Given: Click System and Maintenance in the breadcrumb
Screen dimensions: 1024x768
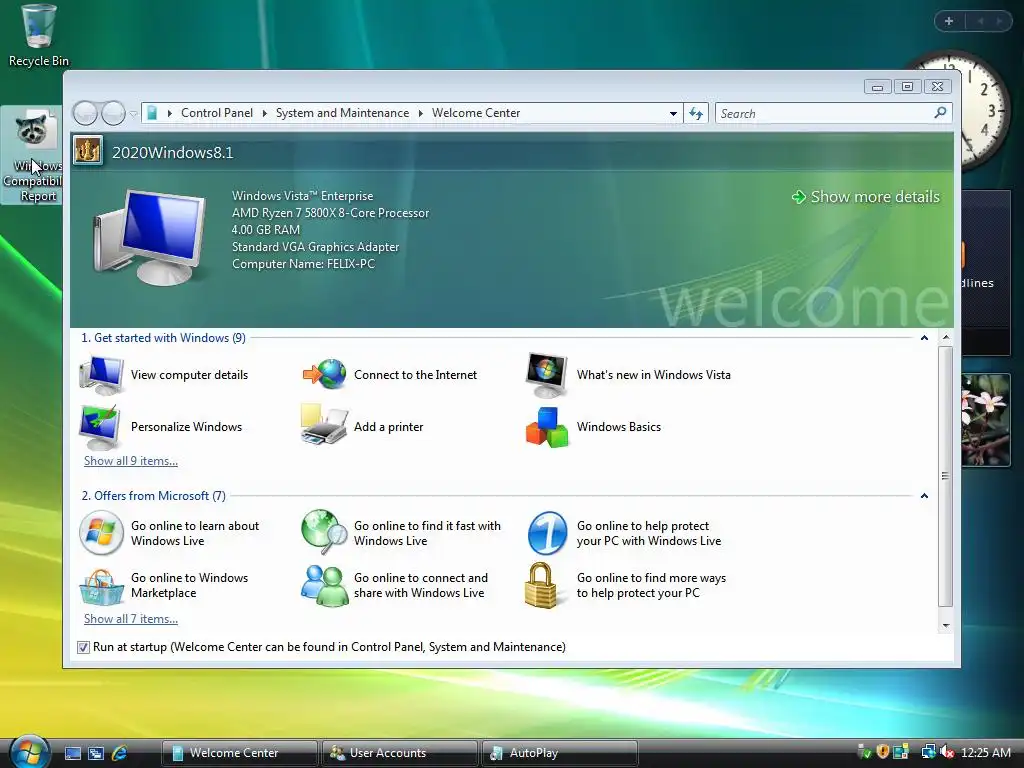Looking at the screenshot, I should click(x=342, y=113).
